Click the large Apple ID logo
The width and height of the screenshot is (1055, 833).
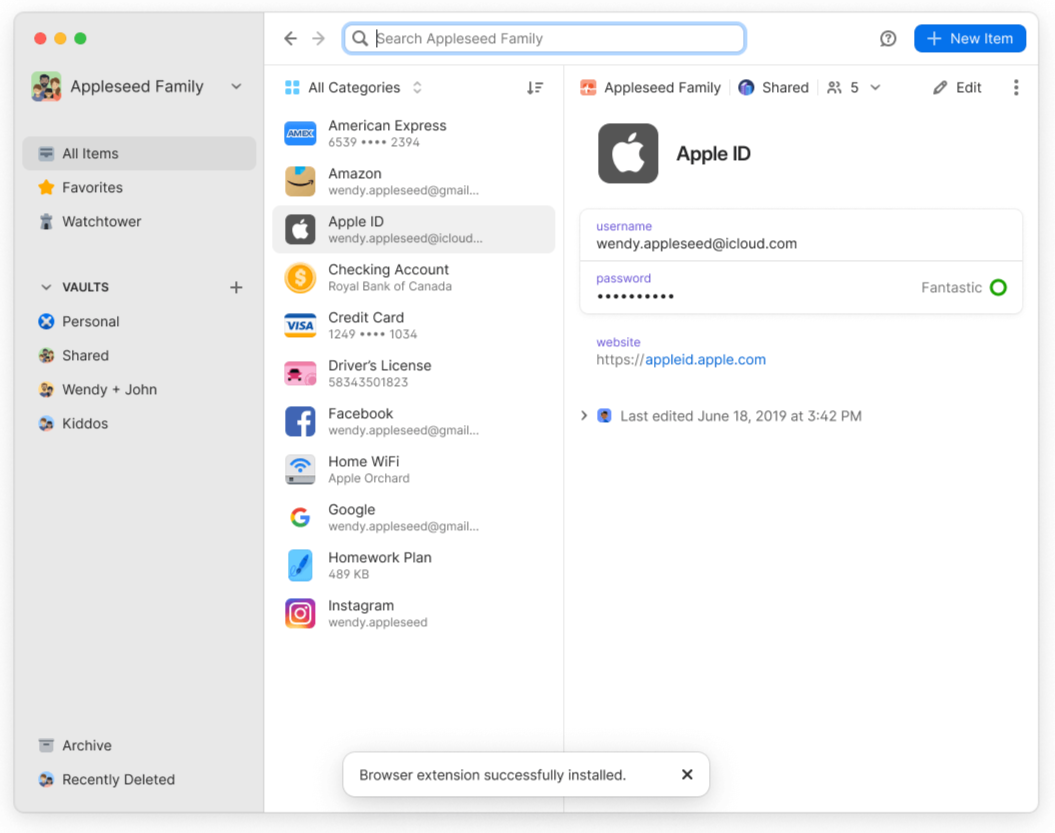[628, 153]
